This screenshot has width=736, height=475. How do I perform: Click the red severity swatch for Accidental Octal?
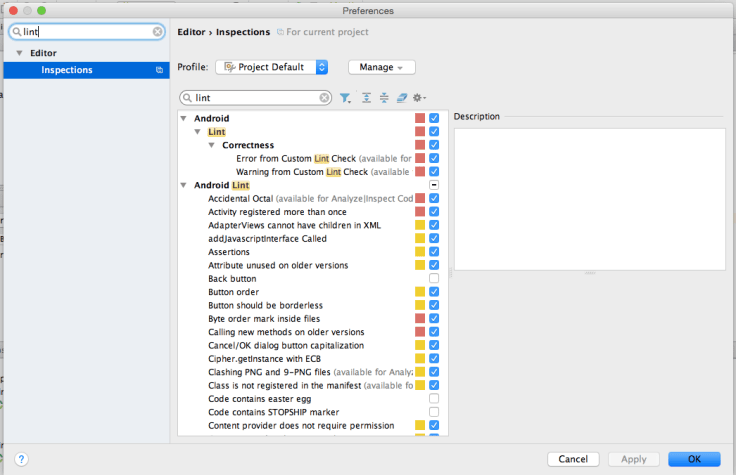pos(420,199)
